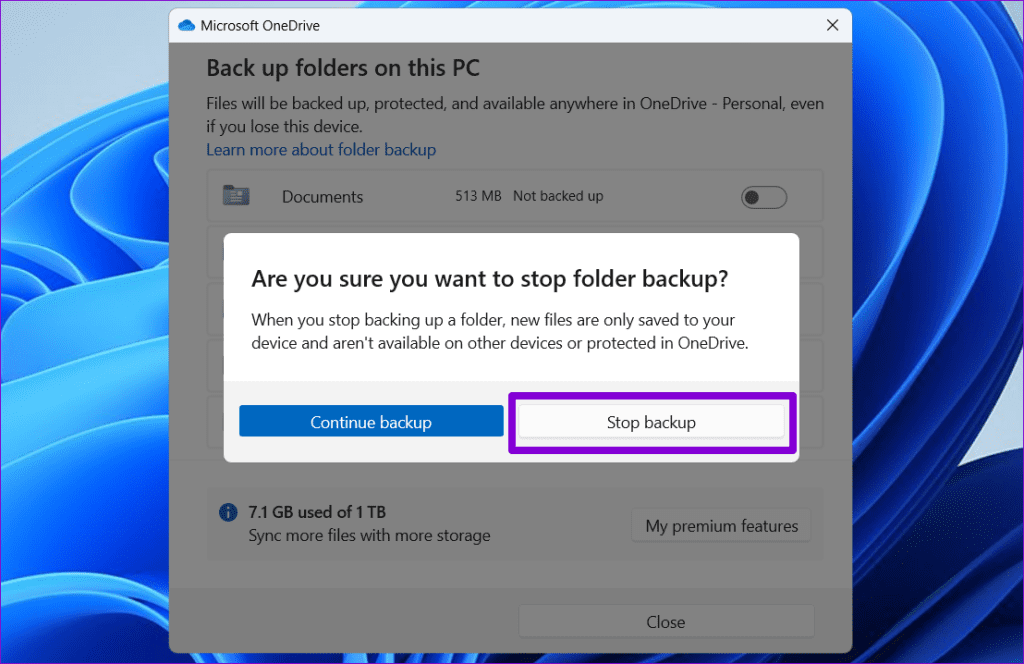Click the Back up folders on this PC heading

(x=343, y=67)
